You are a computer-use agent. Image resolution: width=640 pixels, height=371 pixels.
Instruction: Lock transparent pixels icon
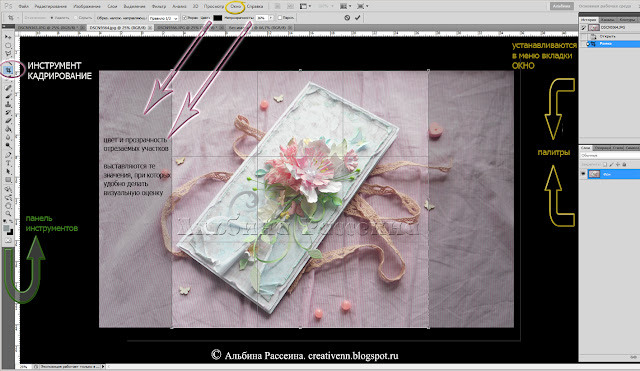tap(605, 164)
